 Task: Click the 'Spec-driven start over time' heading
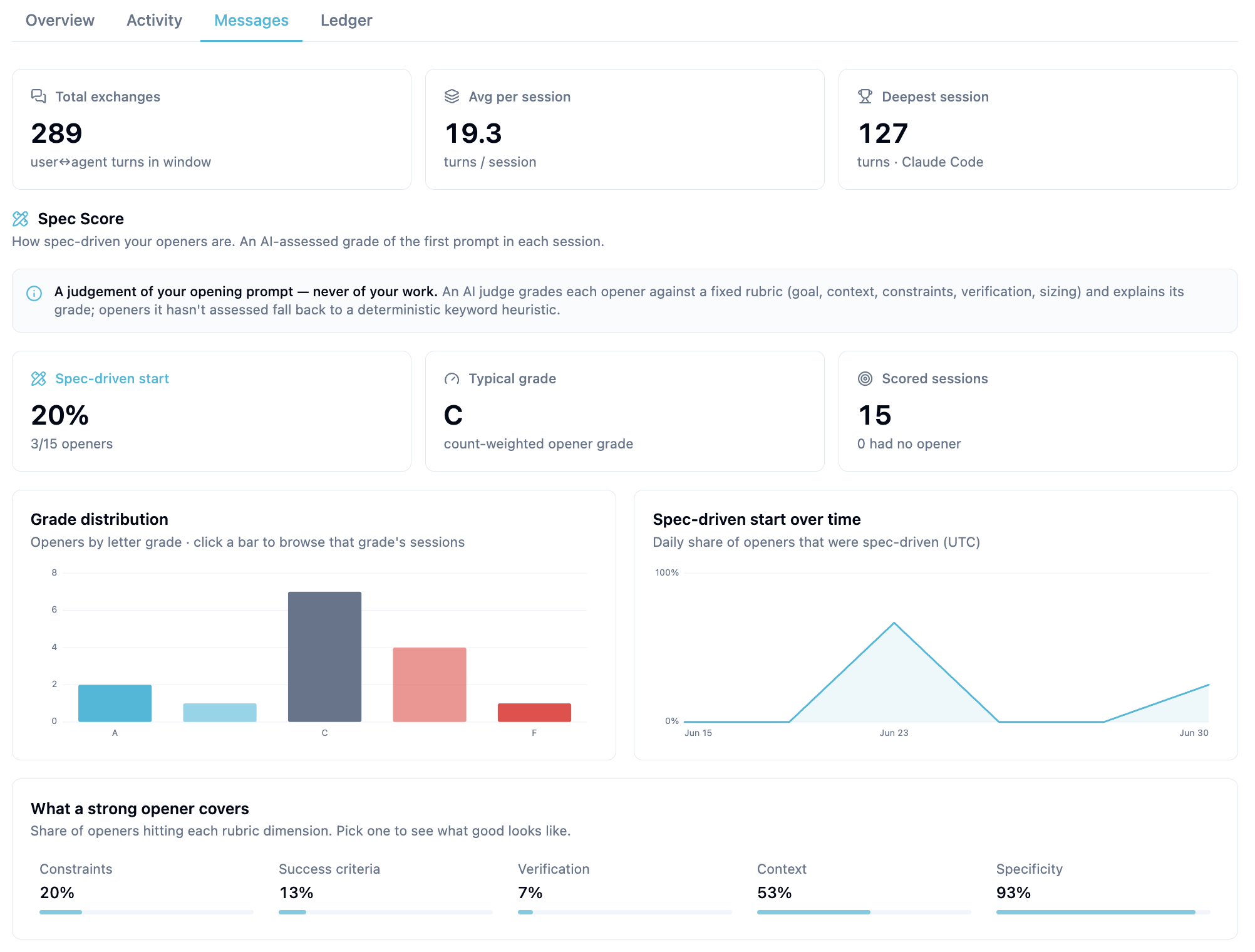pyautogui.click(x=757, y=519)
